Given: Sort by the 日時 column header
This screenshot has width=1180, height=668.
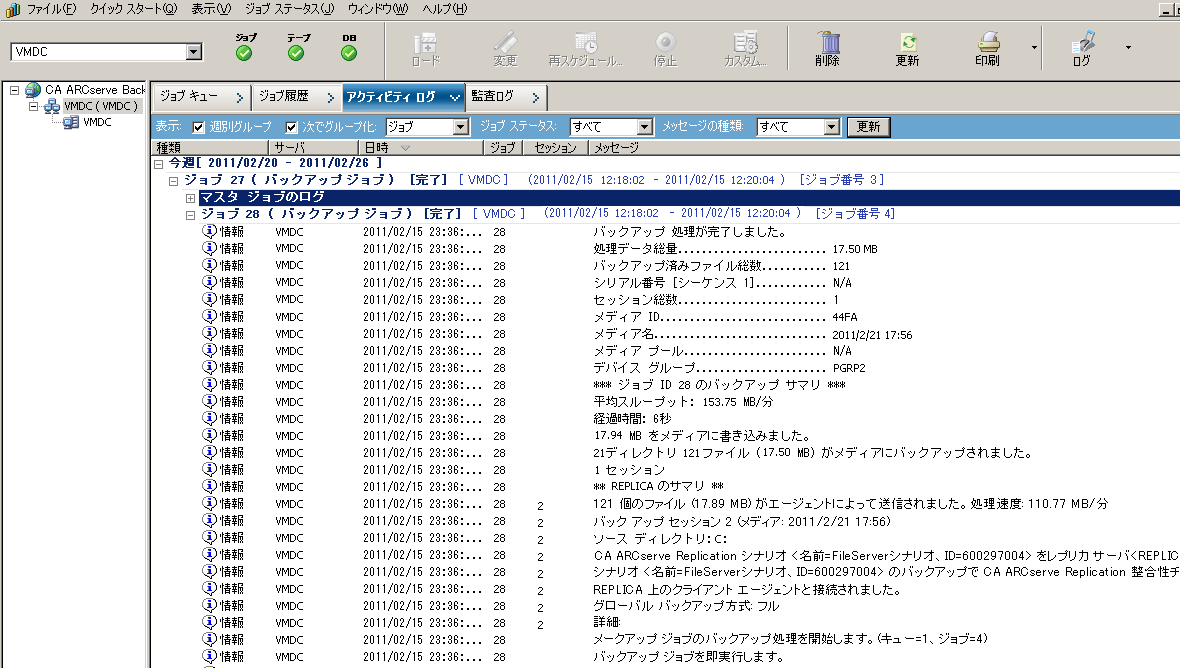Looking at the screenshot, I should click(419, 147).
